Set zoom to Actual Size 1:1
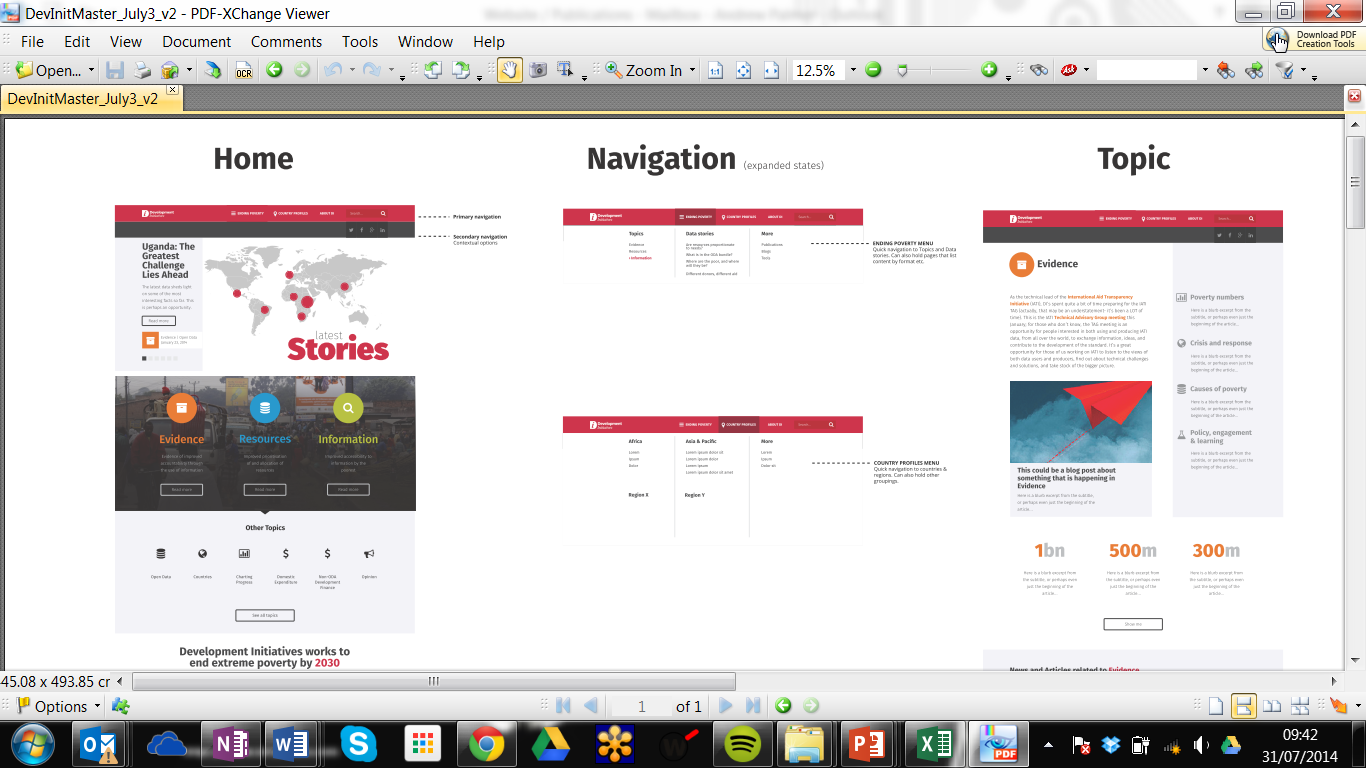1366x768 pixels. 715,70
